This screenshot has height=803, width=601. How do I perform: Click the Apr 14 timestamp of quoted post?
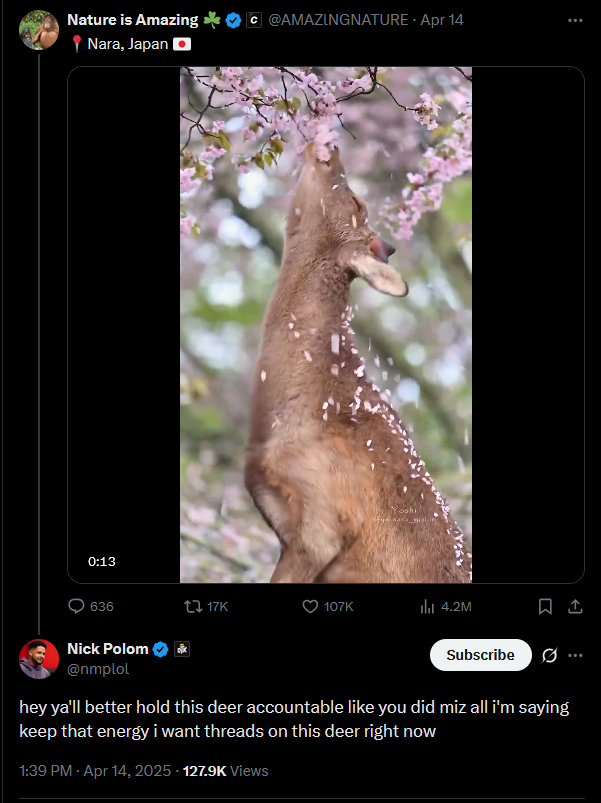(x=441, y=20)
